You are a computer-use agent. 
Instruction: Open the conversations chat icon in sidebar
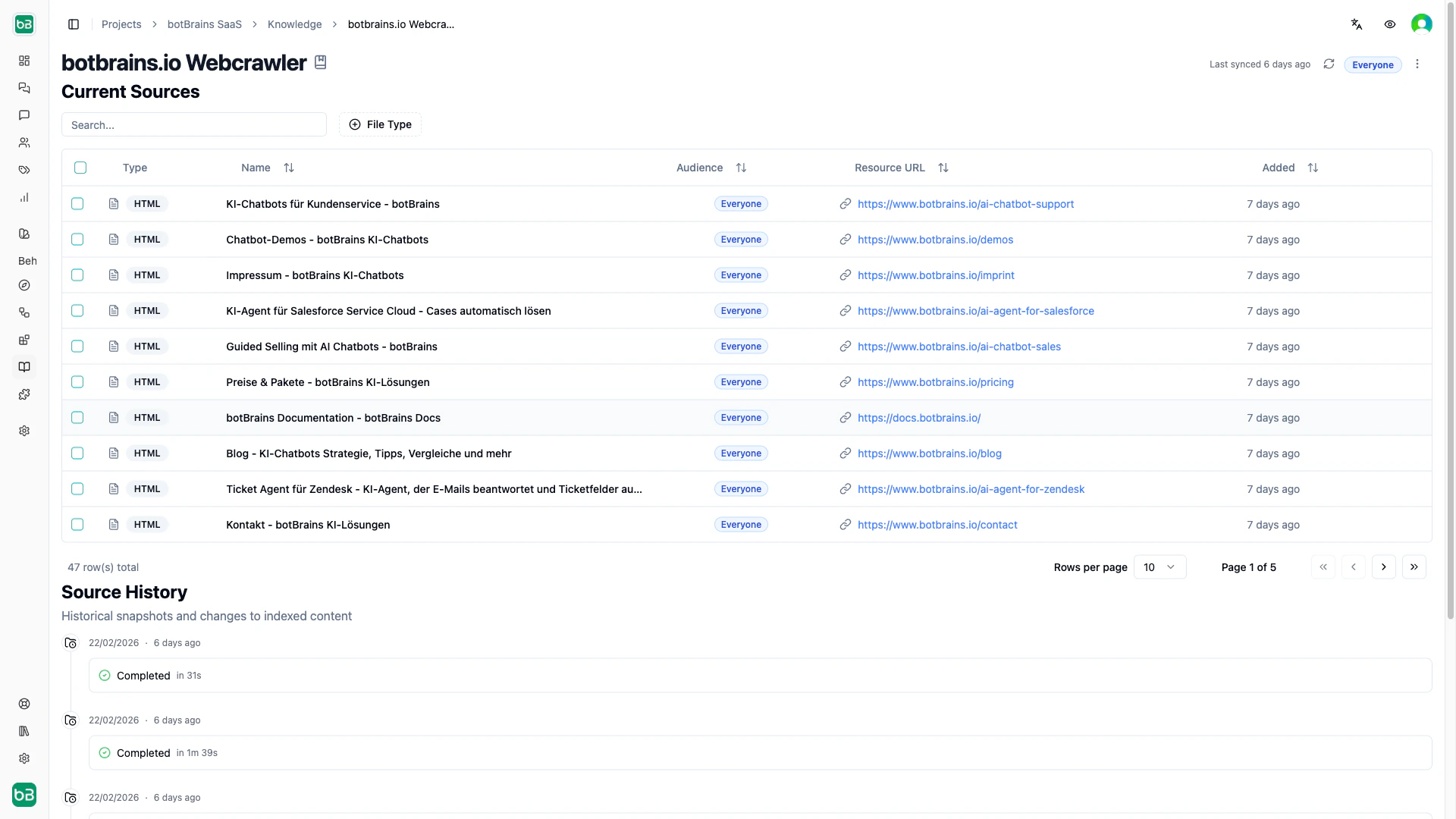coord(24,88)
